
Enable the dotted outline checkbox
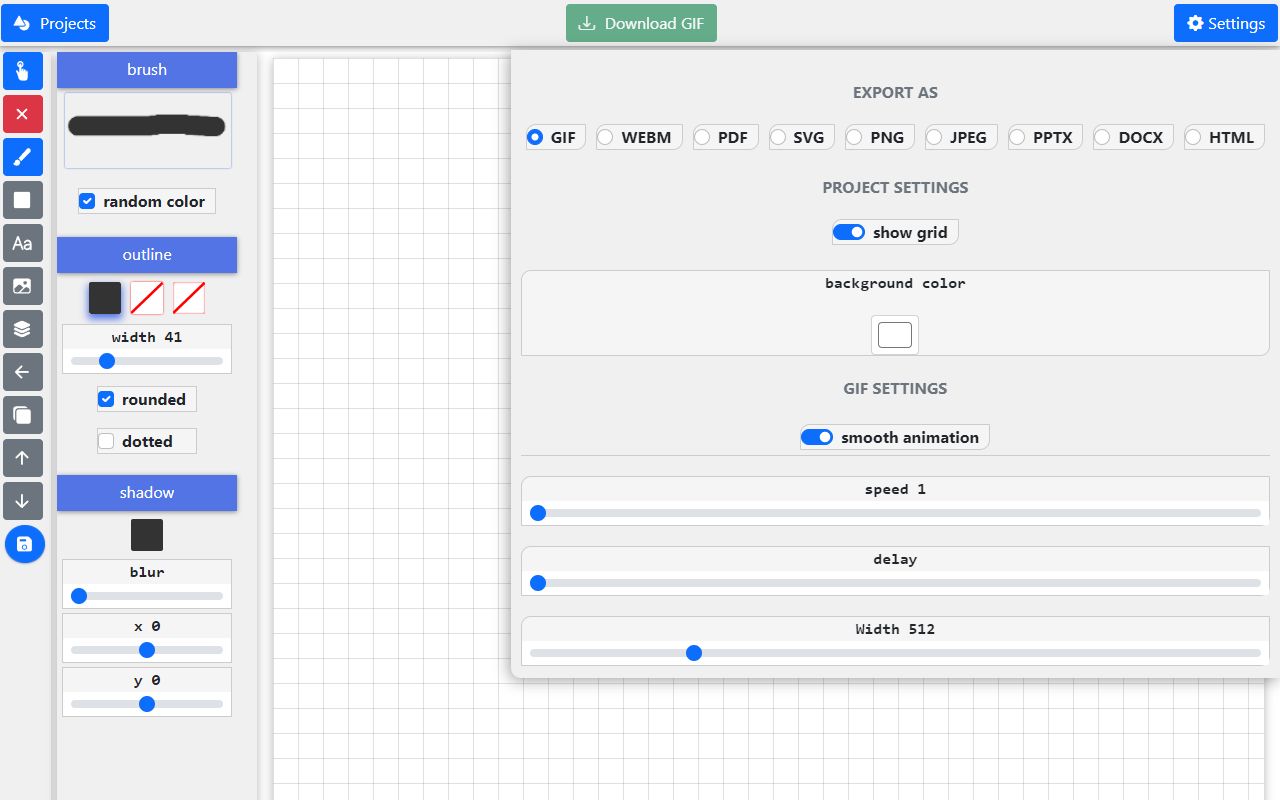[x=107, y=441]
